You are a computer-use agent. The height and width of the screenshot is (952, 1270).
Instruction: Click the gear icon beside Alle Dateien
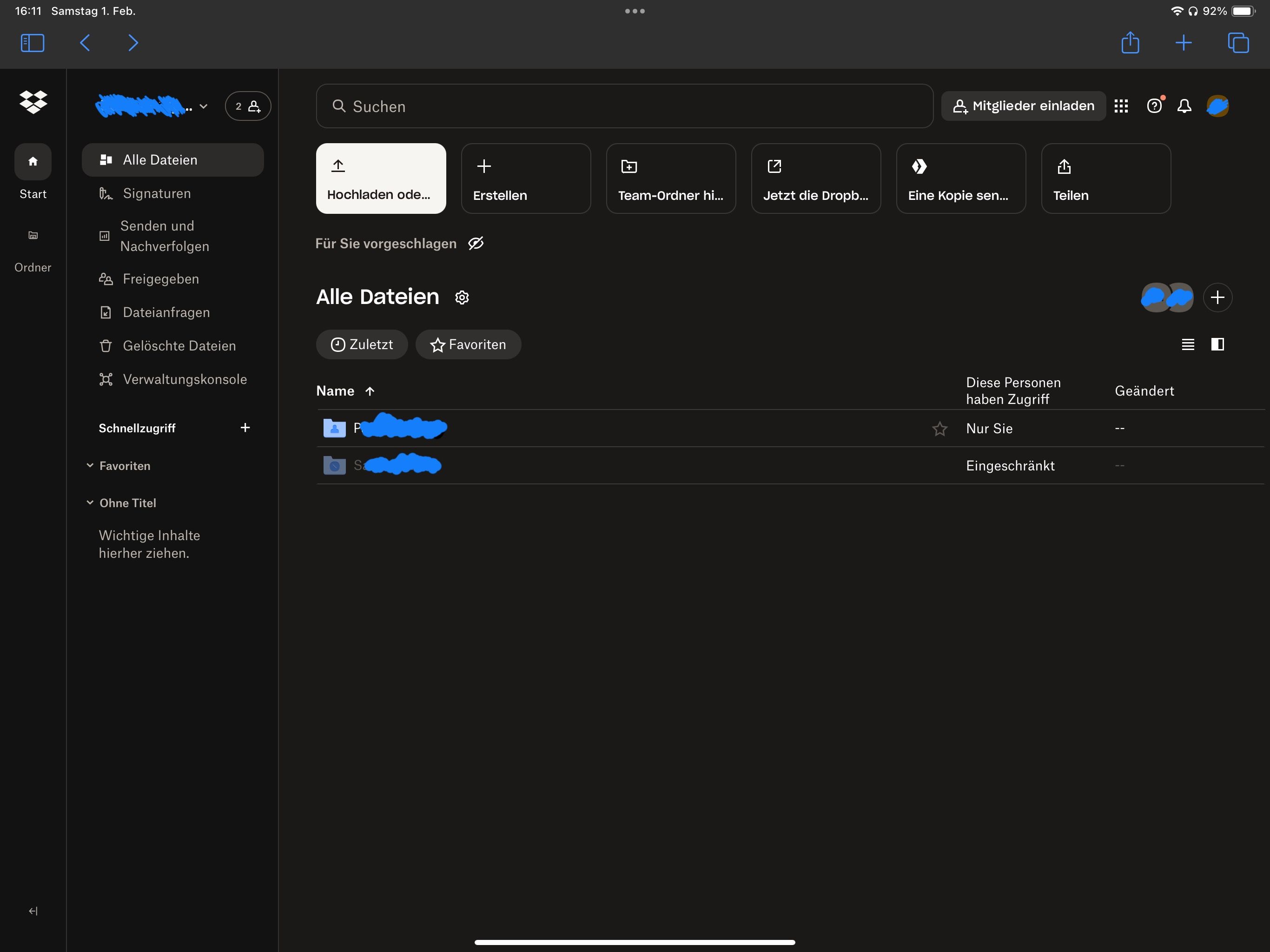(x=462, y=297)
